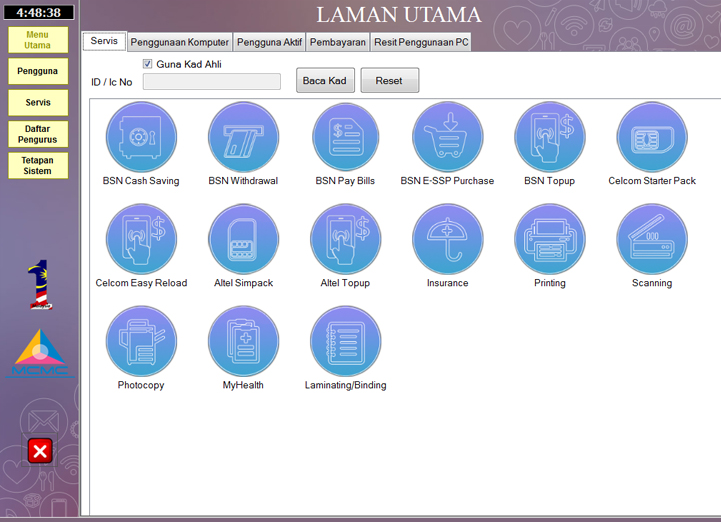The image size is (721, 522).
Task: Click the Servis sidebar button
Action: pyautogui.click(x=38, y=103)
